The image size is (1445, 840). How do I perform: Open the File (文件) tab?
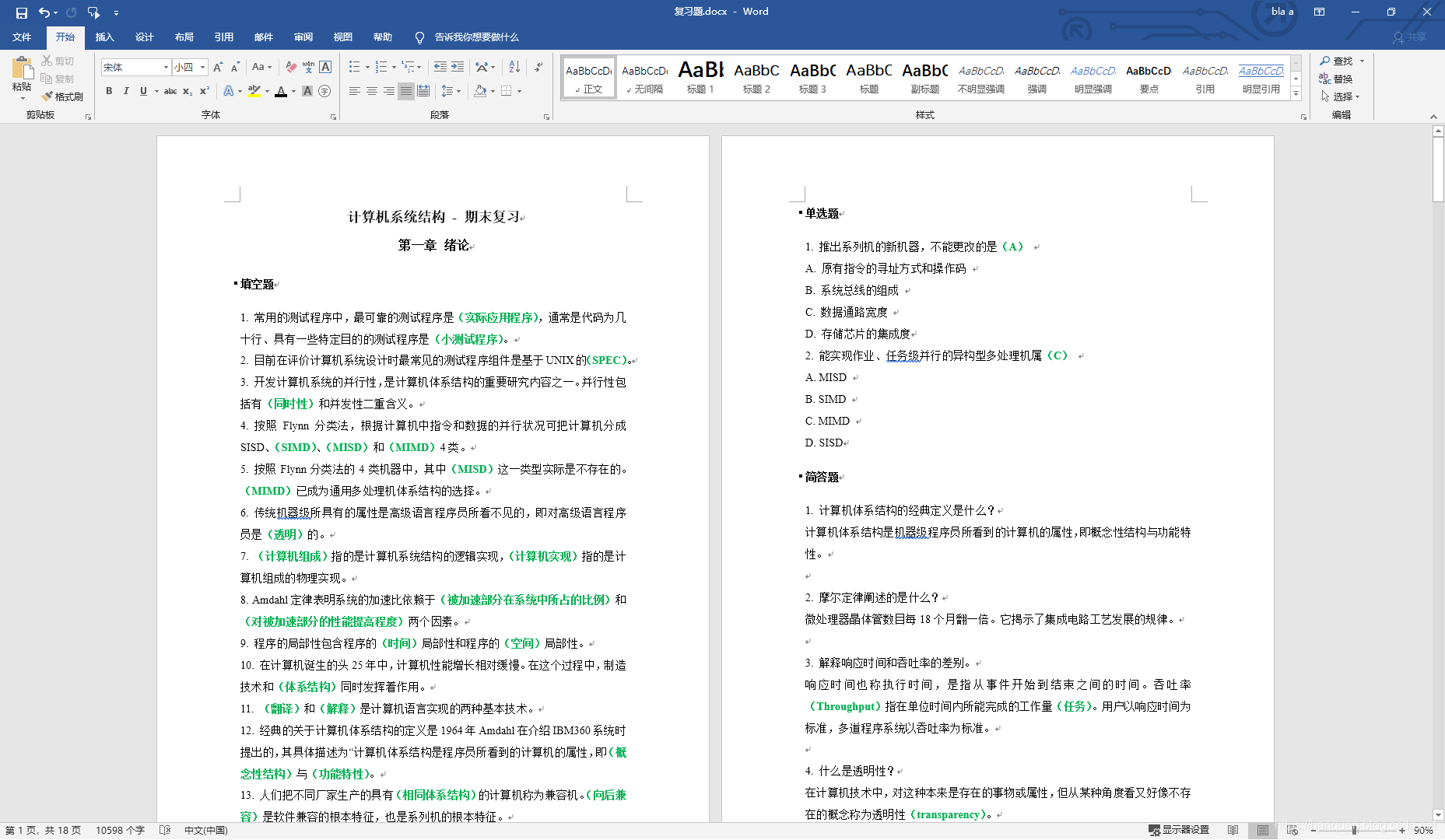[22, 37]
